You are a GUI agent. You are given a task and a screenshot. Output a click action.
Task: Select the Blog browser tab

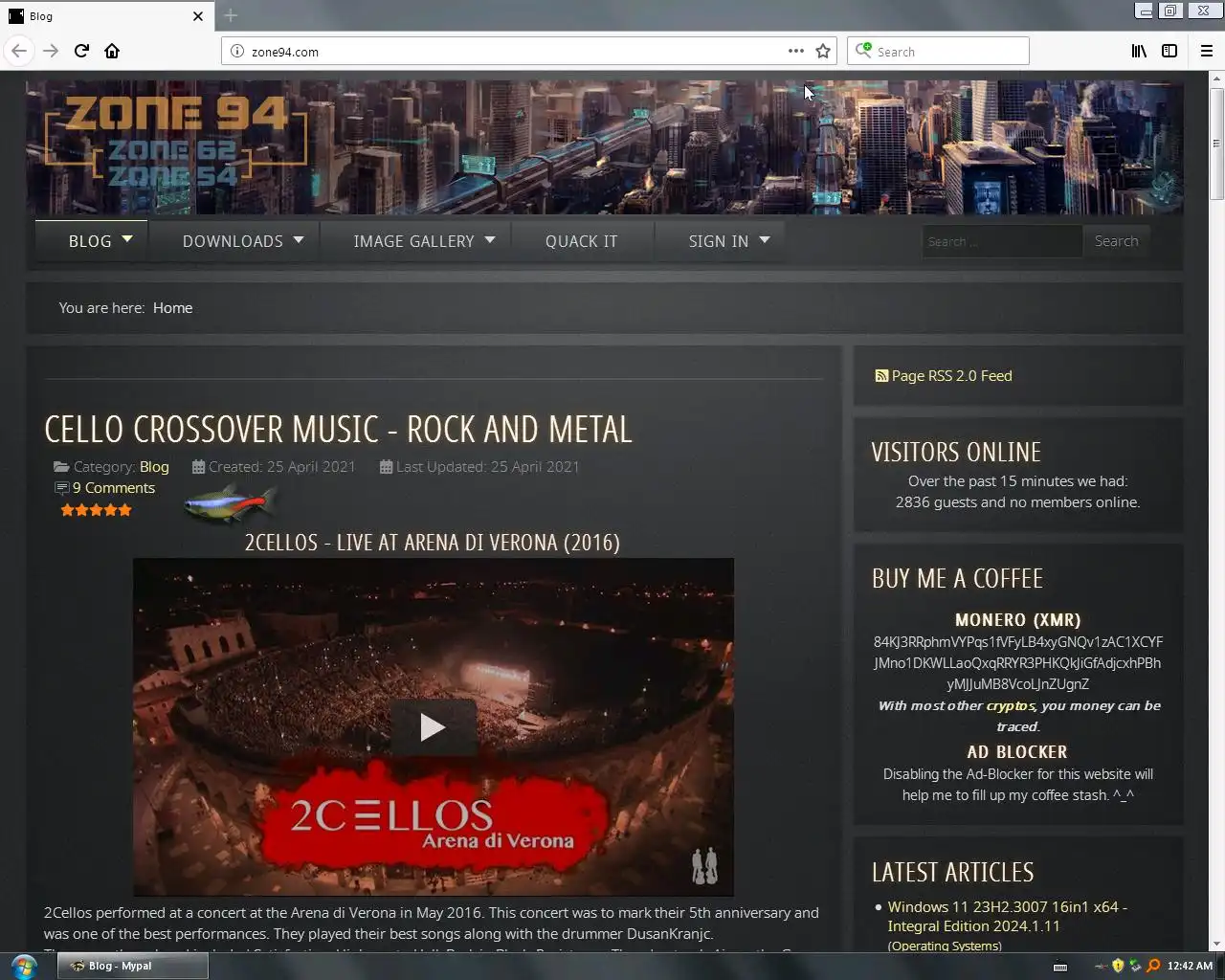105,16
